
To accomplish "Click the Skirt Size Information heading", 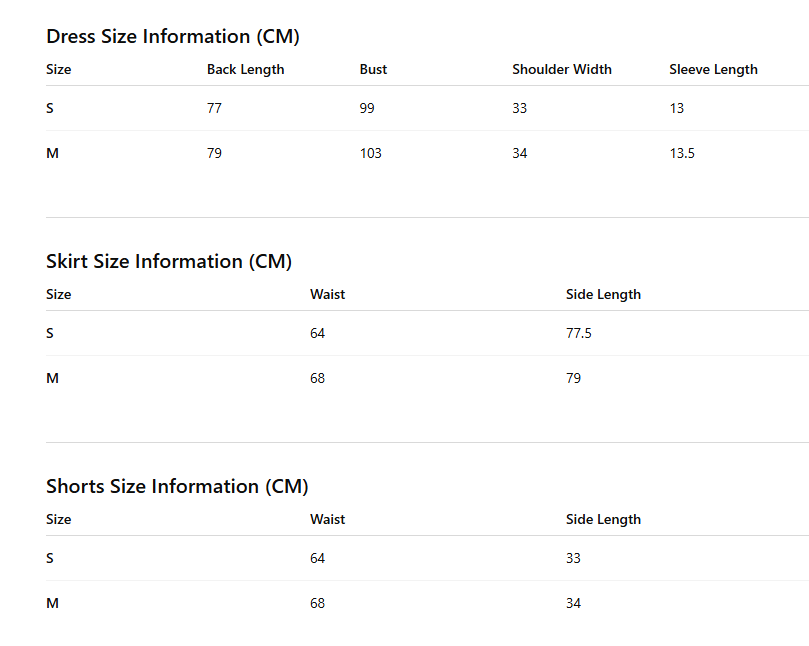I will pos(169,262).
